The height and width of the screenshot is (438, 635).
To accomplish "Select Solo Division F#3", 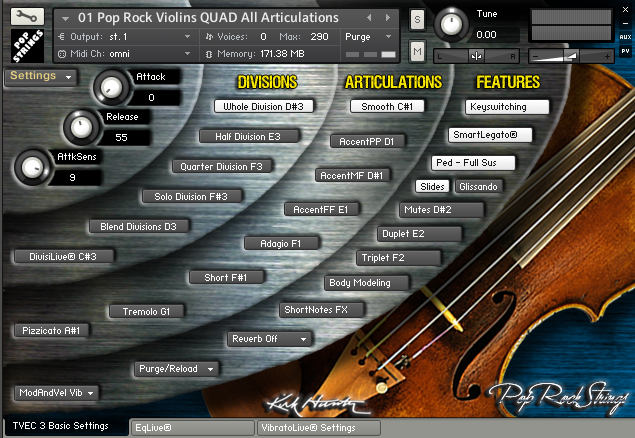I will [192, 196].
